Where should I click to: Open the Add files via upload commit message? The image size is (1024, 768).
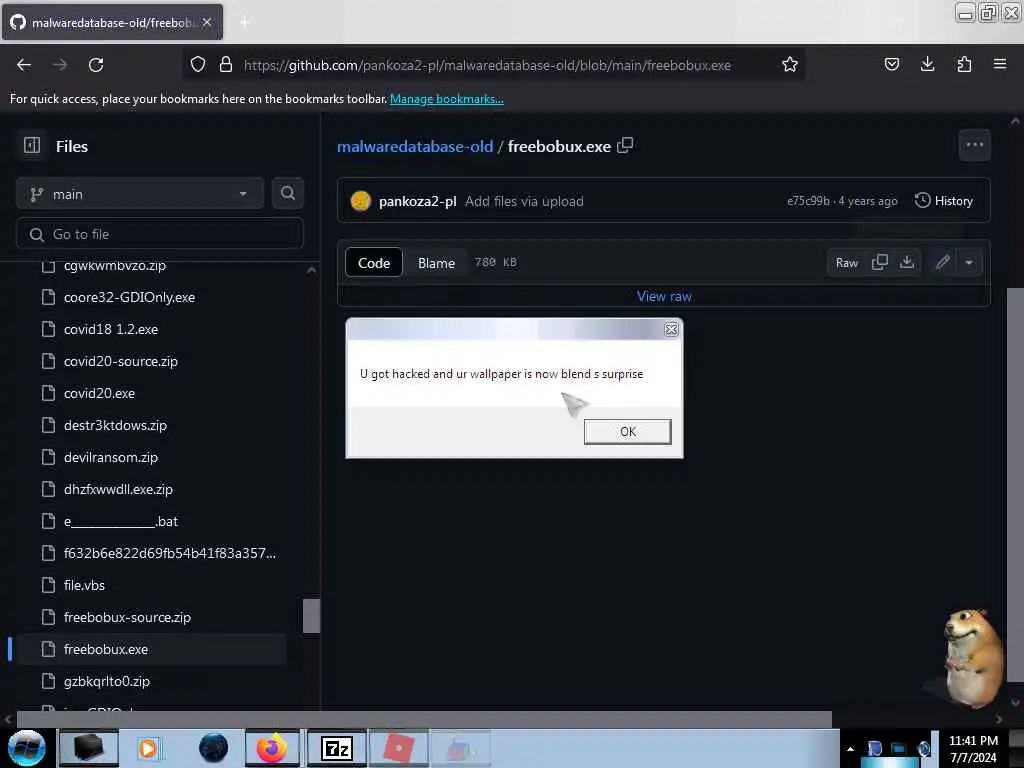pos(524,201)
